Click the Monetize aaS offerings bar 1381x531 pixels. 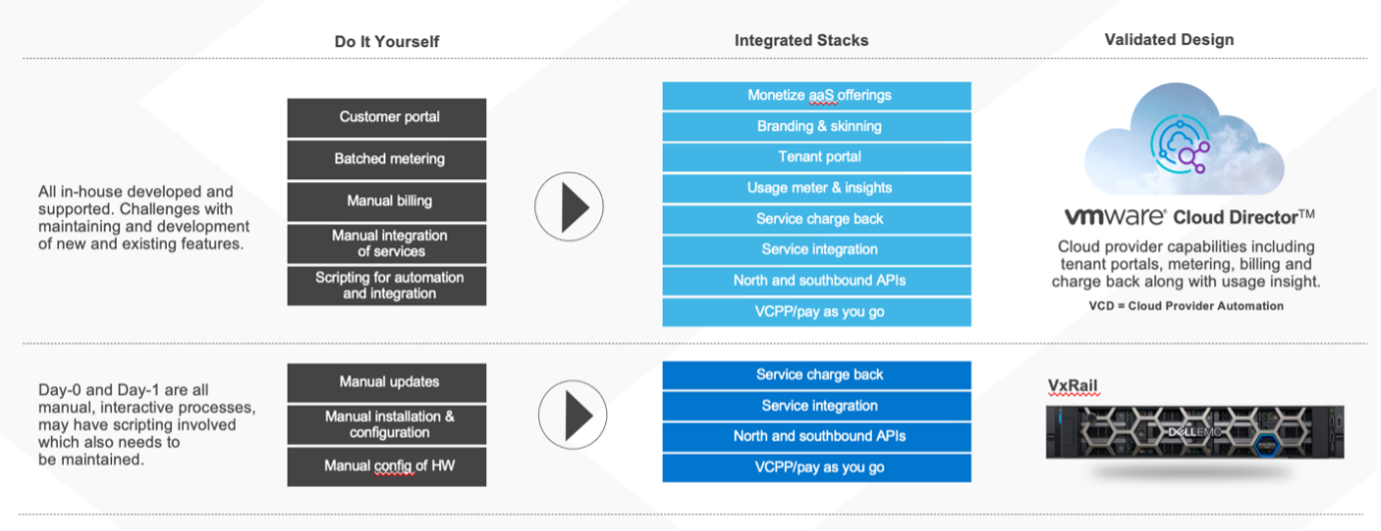pos(817,96)
